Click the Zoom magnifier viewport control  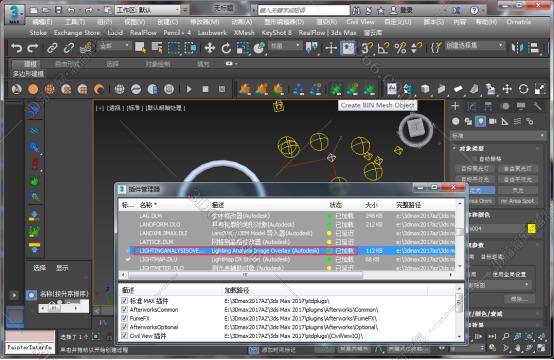(x=506, y=336)
